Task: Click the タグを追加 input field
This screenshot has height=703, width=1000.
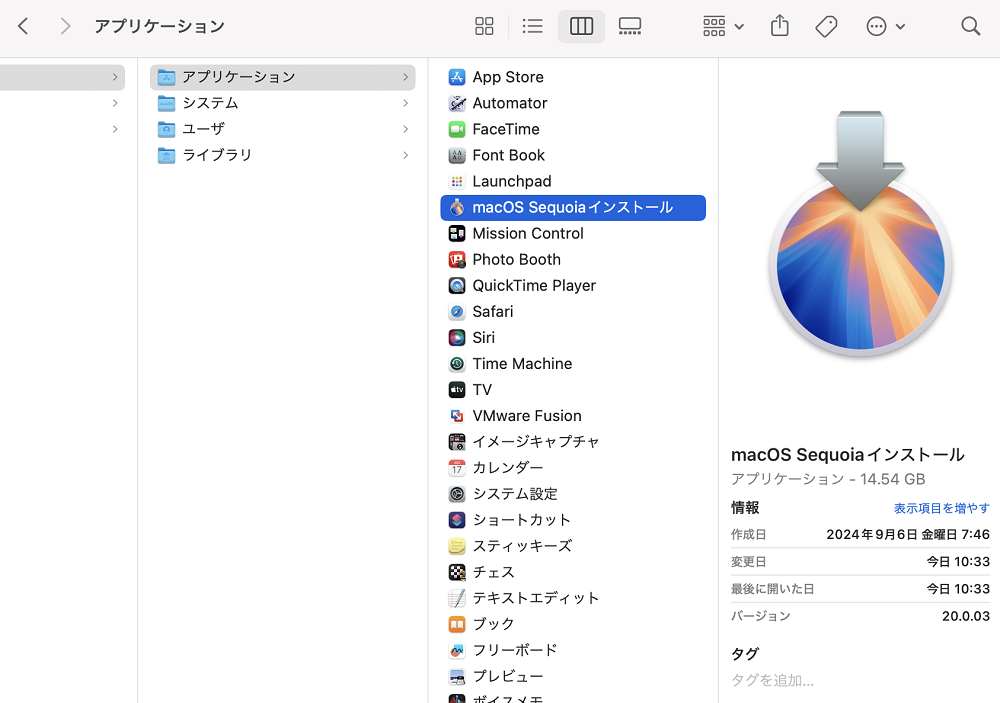Action: 772,681
